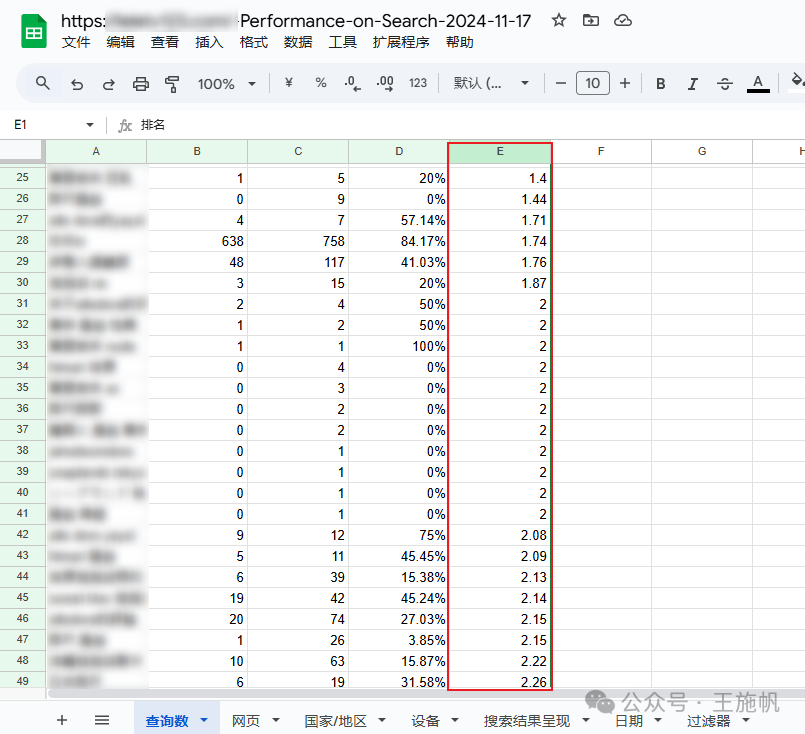The image size is (805, 734).
Task: Increase font size with plus button
Action: pyautogui.click(x=625, y=83)
